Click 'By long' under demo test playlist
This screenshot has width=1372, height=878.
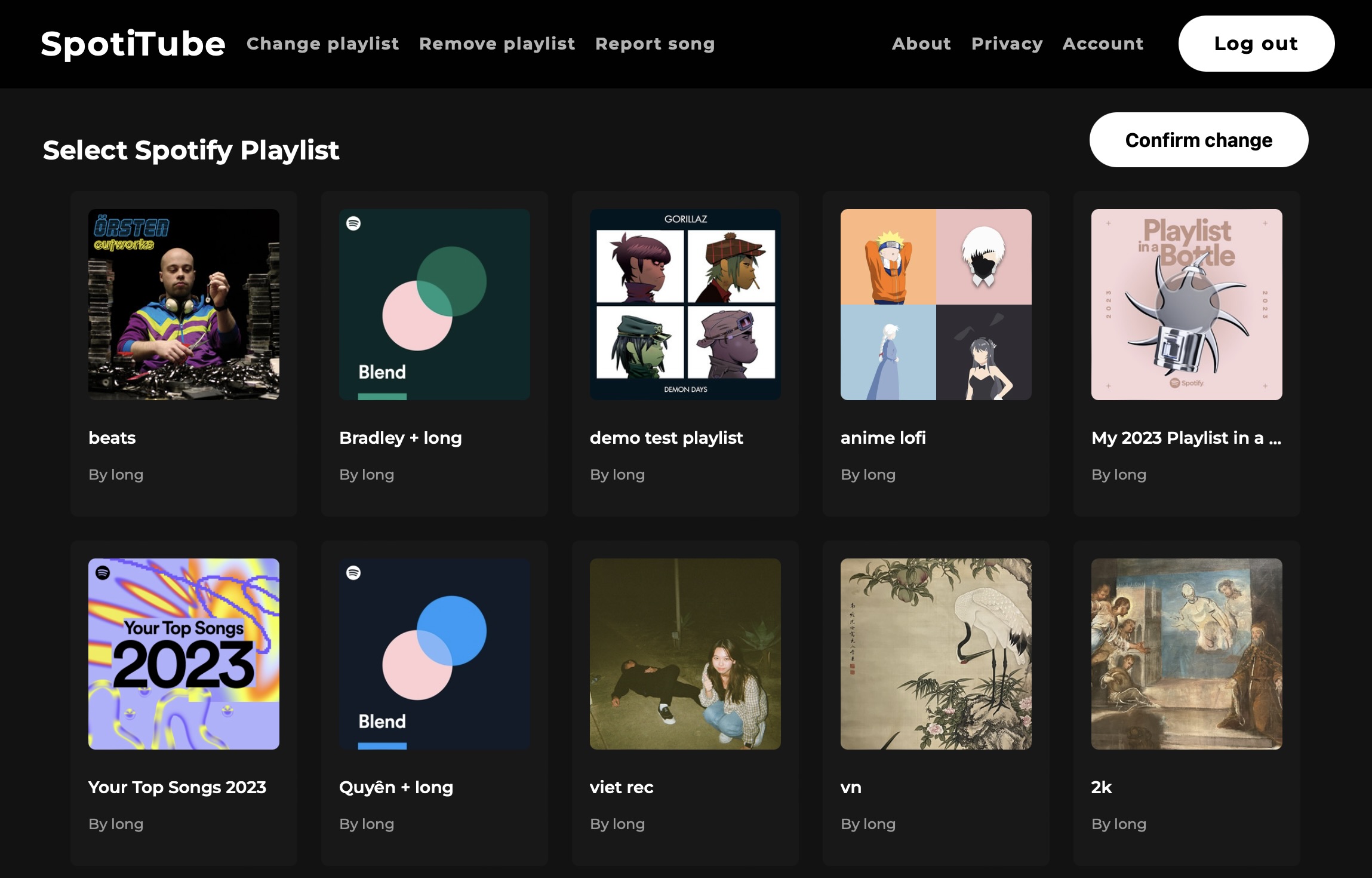(617, 474)
